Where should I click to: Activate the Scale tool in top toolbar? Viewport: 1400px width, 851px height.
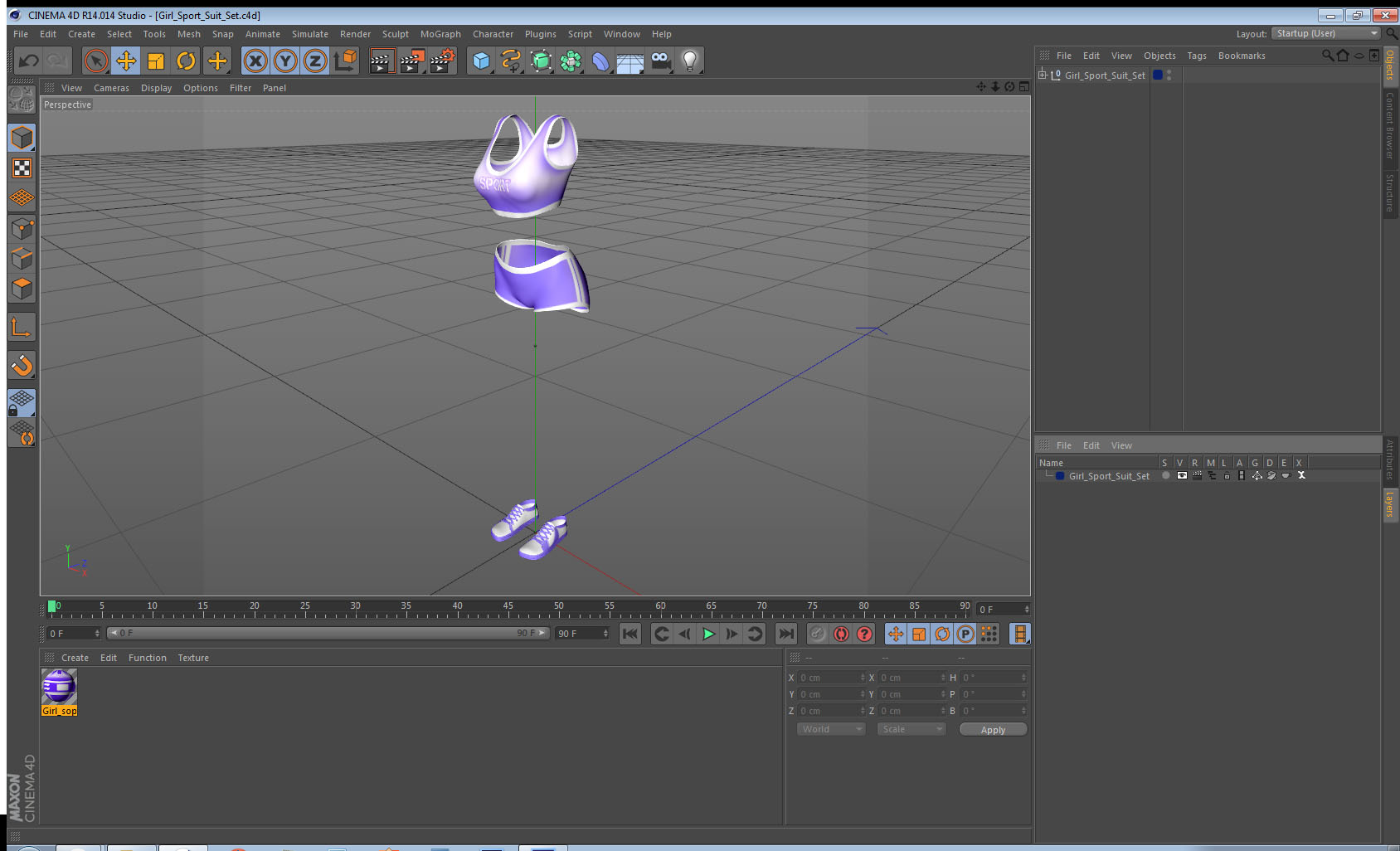(156, 61)
